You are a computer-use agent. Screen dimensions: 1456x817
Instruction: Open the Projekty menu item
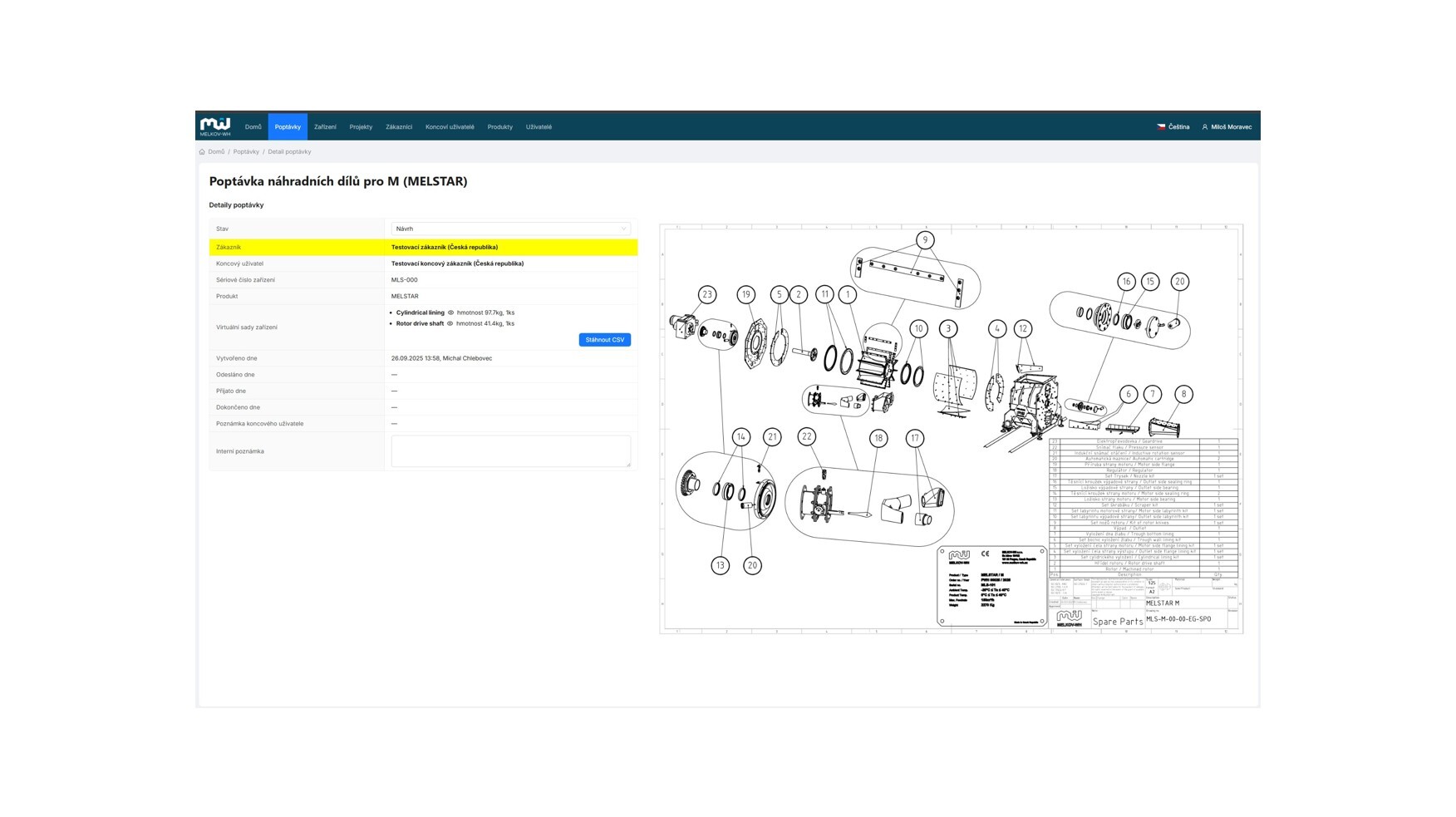click(x=361, y=127)
